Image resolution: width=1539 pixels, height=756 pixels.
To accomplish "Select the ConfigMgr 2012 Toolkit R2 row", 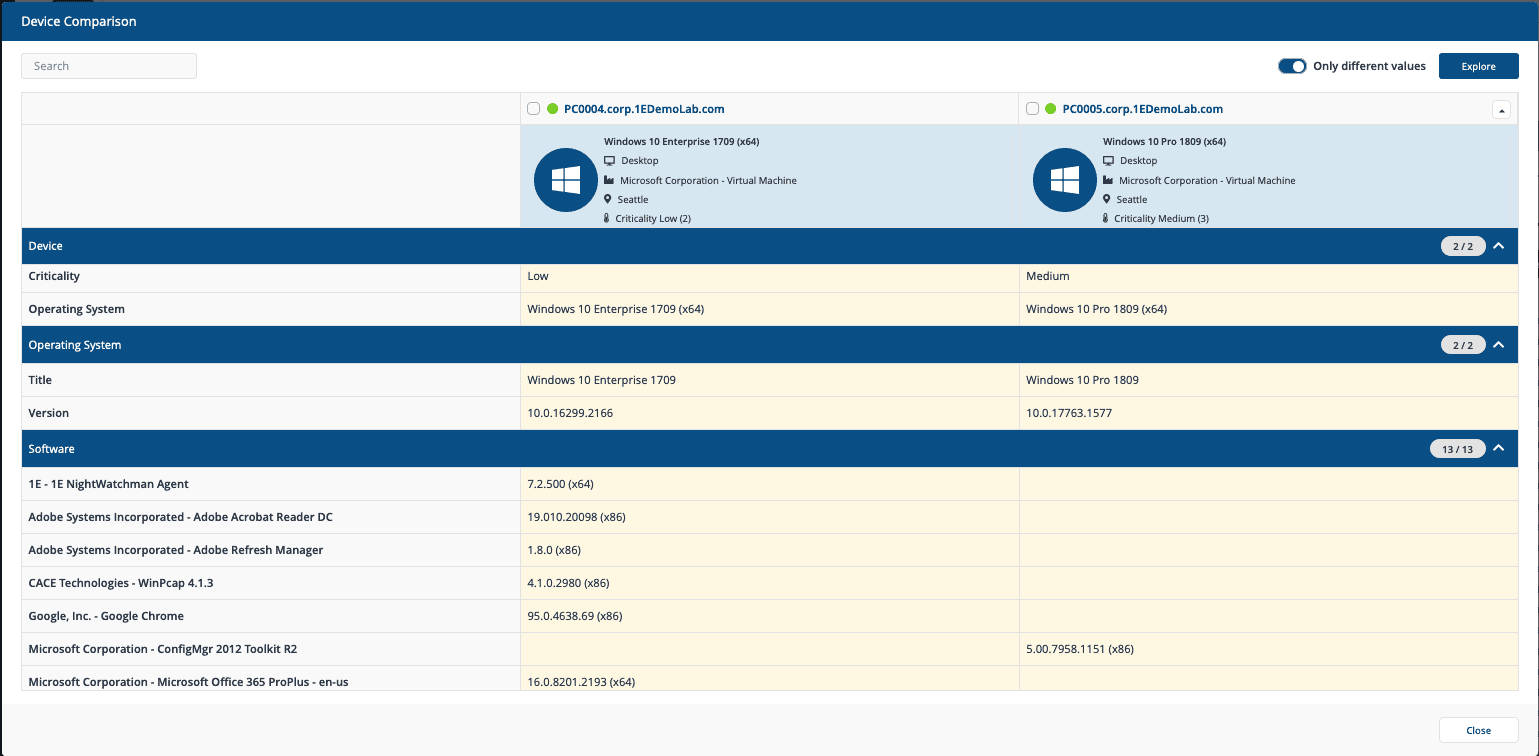I will [770, 649].
